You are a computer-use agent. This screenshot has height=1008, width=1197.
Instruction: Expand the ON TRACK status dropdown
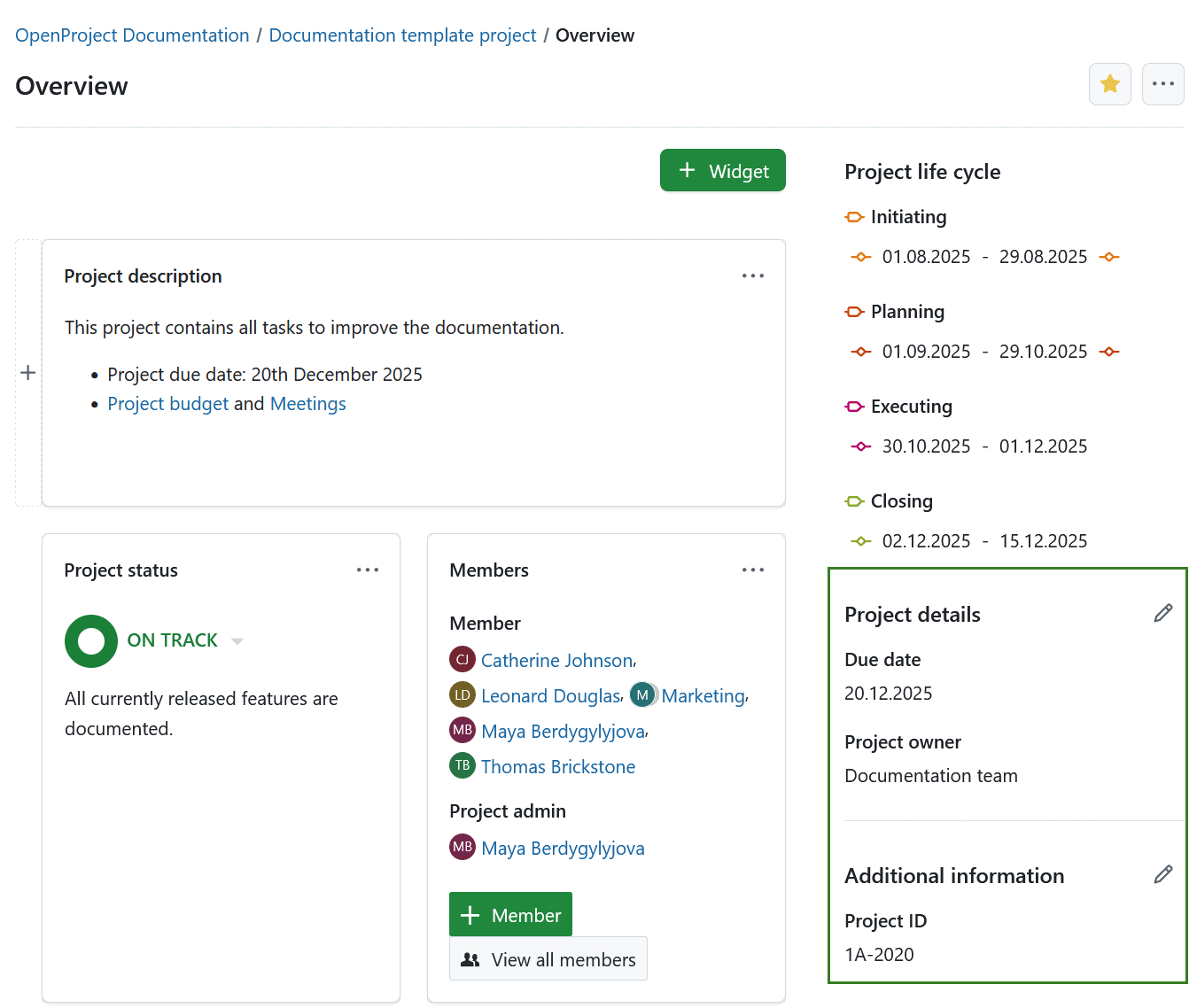click(x=237, y=640)
